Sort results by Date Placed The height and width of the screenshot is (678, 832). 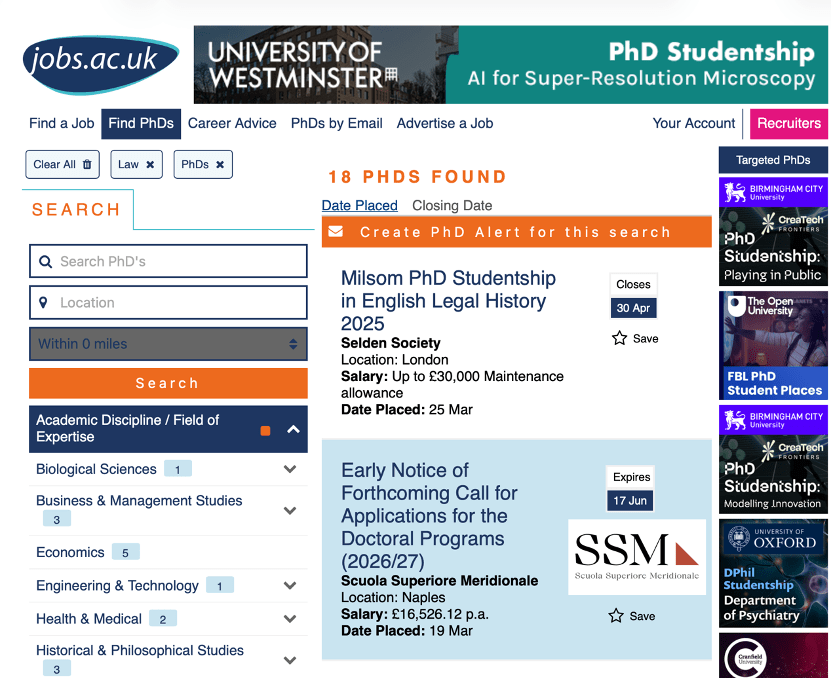[360, 205]
